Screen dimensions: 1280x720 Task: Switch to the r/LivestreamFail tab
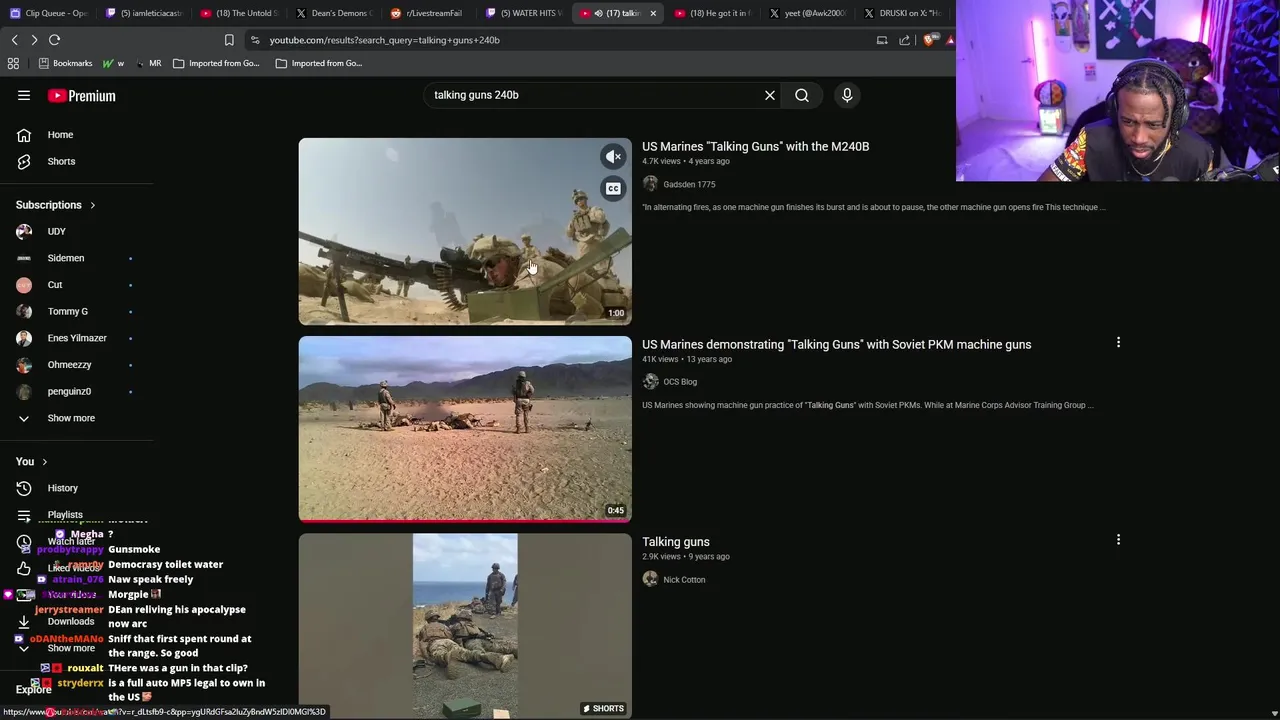(428, 13)
